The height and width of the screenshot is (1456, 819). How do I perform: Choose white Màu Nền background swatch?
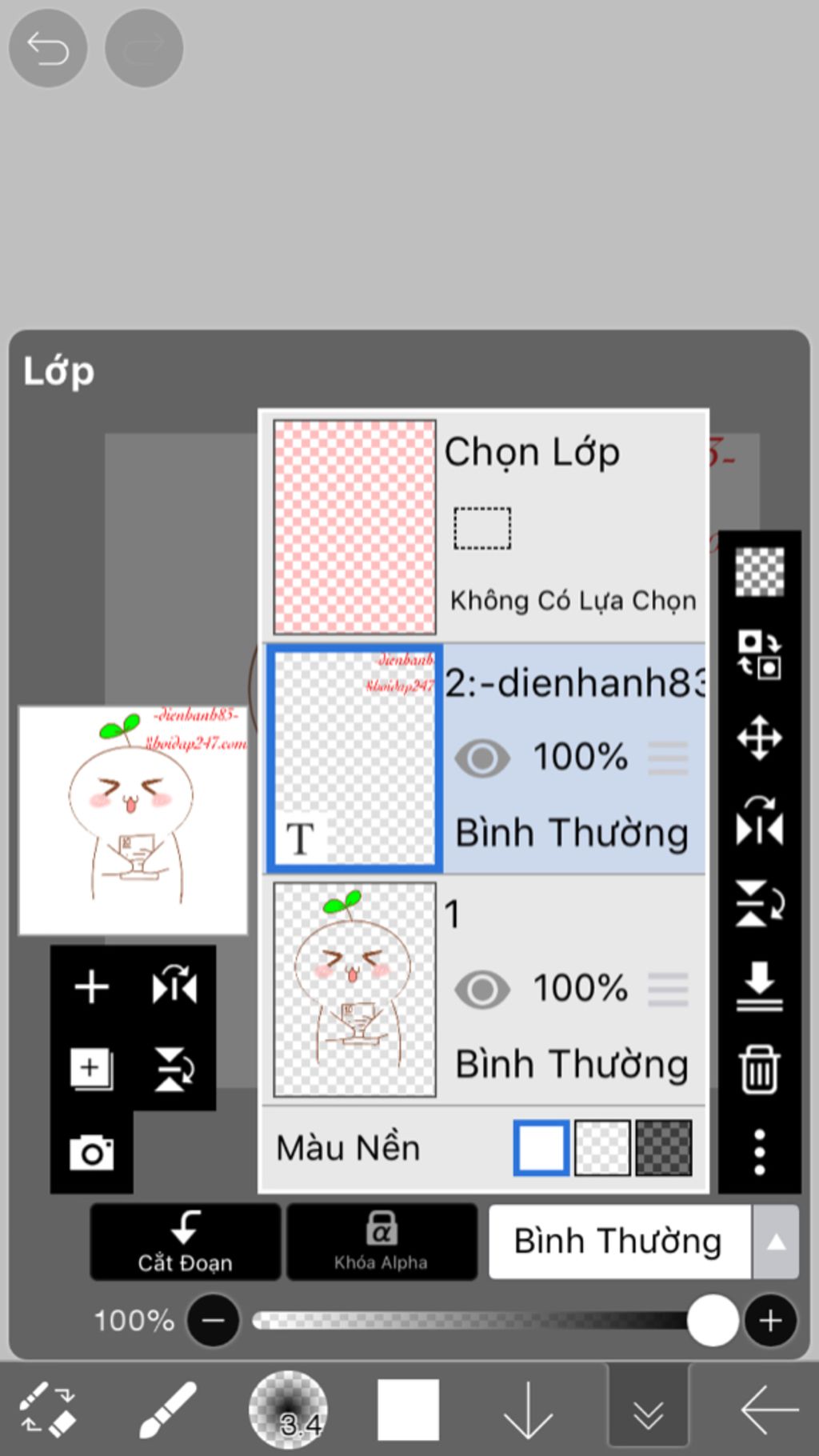click(541, 1147)
